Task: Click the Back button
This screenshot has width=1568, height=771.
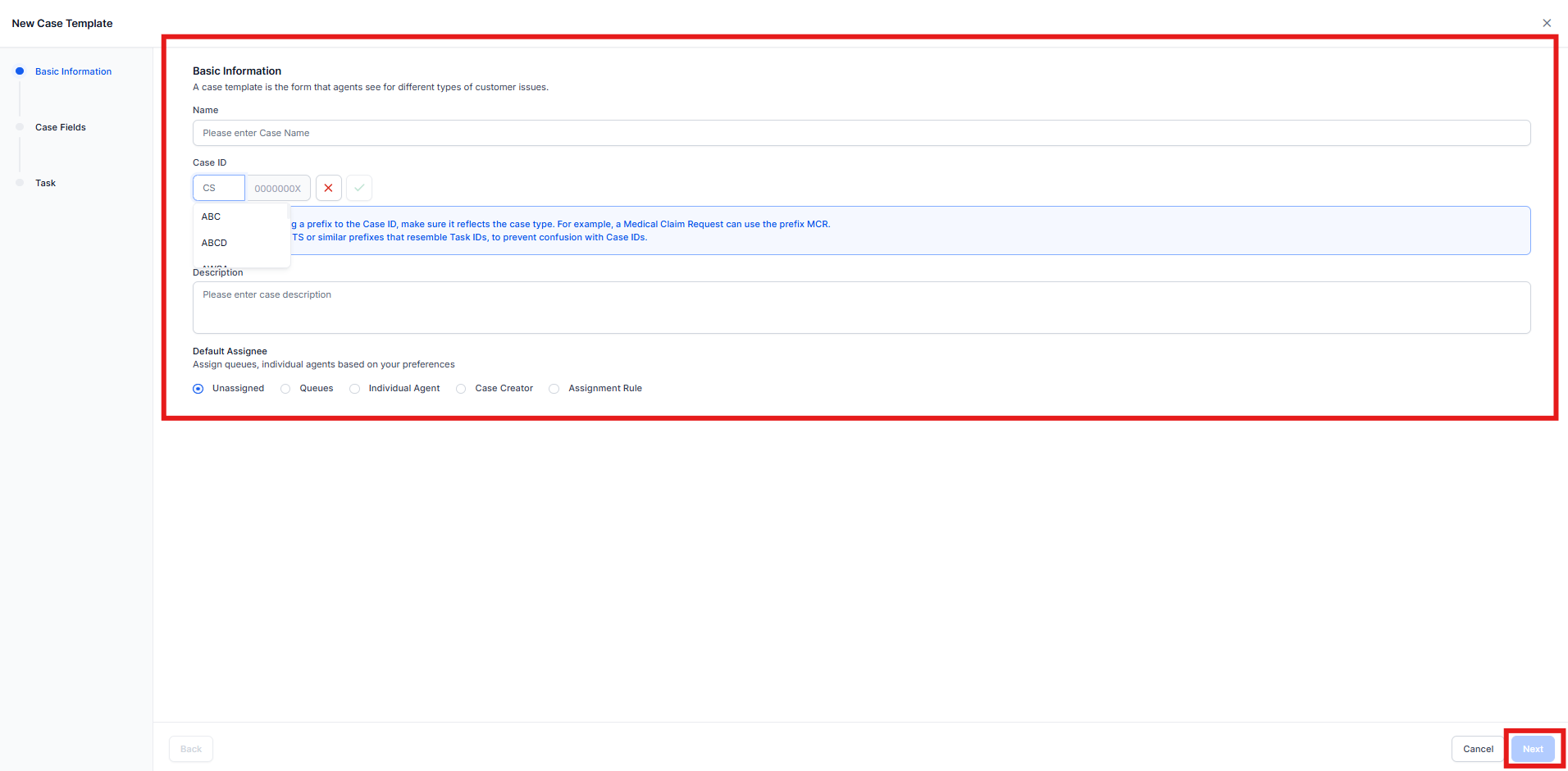Action: pos(191,749)
